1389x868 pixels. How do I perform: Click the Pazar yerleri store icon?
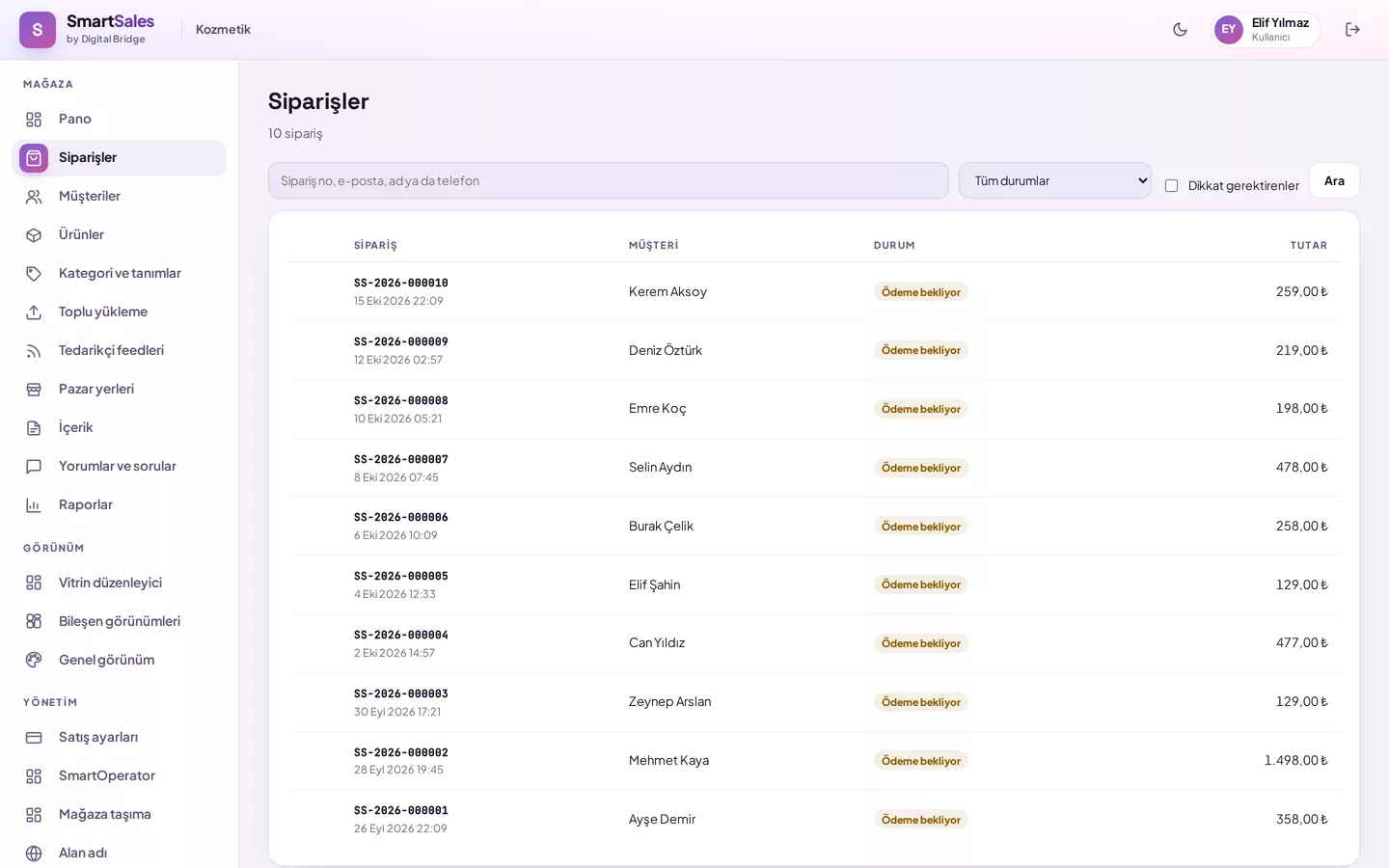34,390
